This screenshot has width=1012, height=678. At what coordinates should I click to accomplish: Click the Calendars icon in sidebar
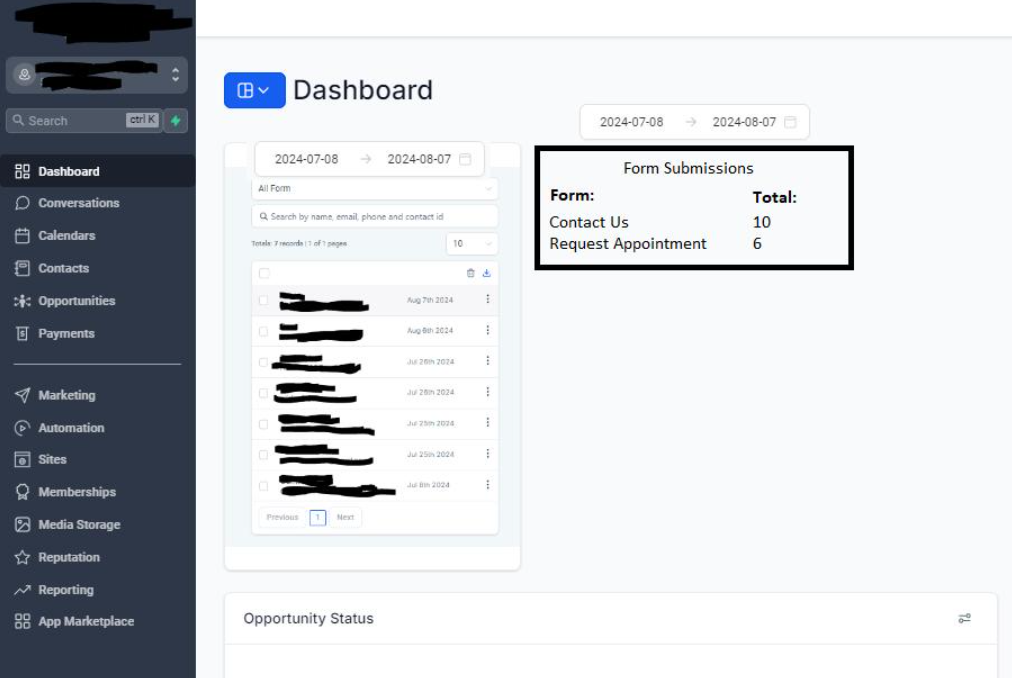click(23, 236)
